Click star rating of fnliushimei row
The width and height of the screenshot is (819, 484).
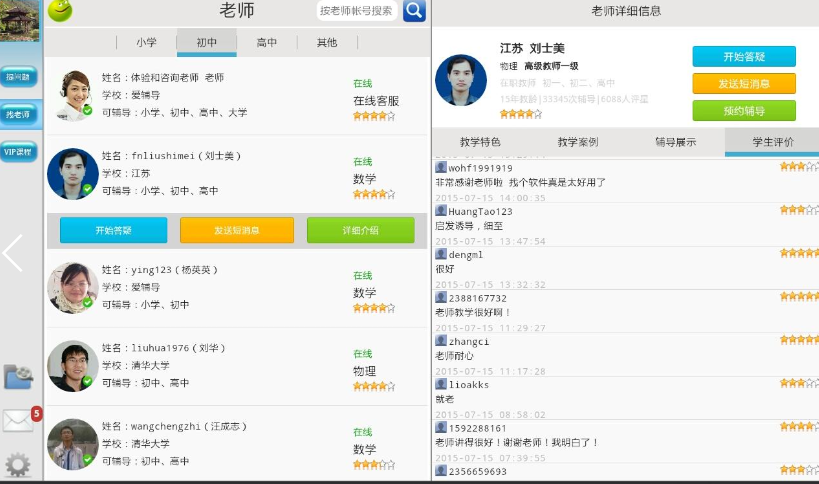coord(374,194)
